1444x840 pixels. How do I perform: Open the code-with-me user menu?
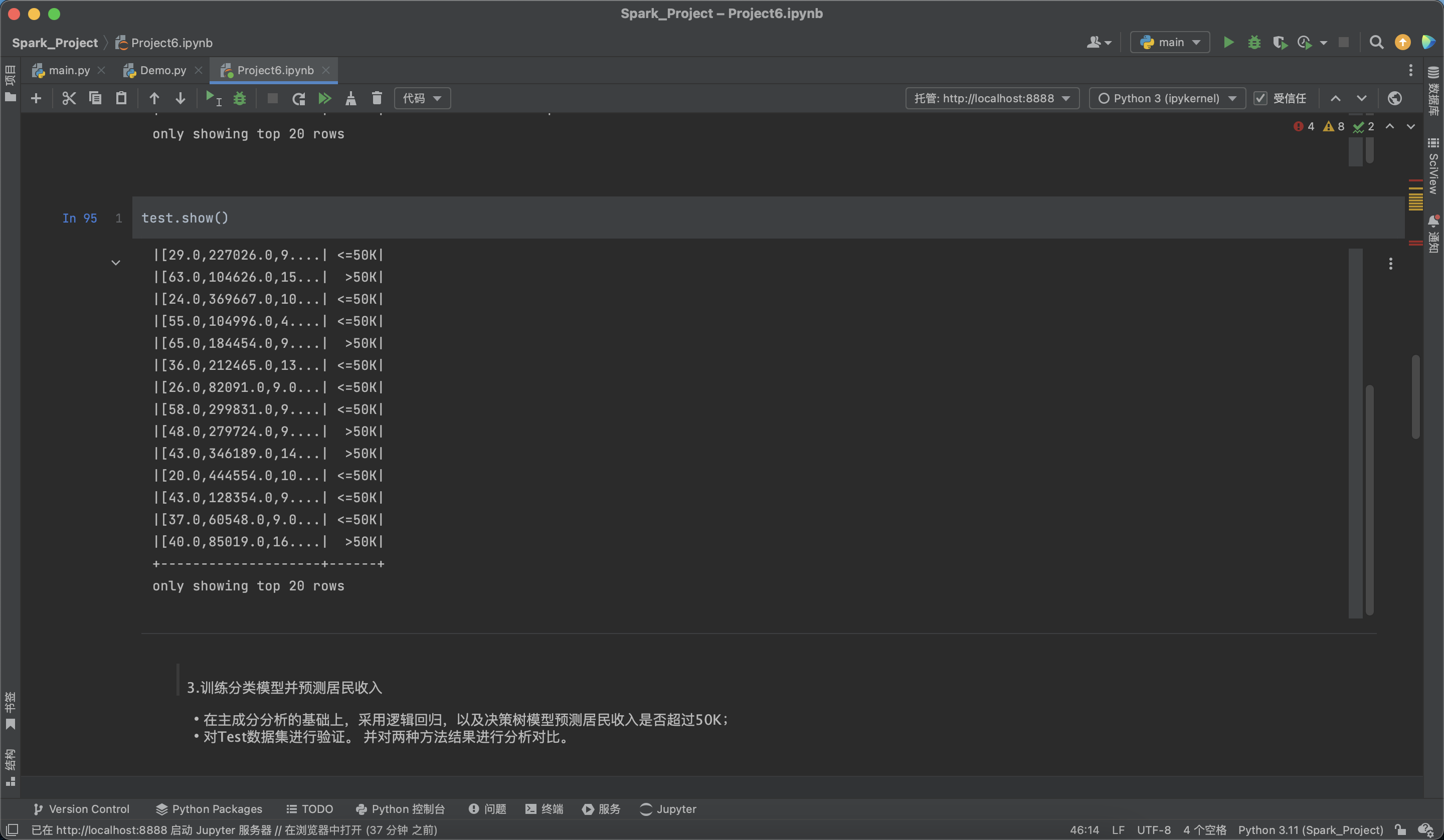(x=1099, y=43)
